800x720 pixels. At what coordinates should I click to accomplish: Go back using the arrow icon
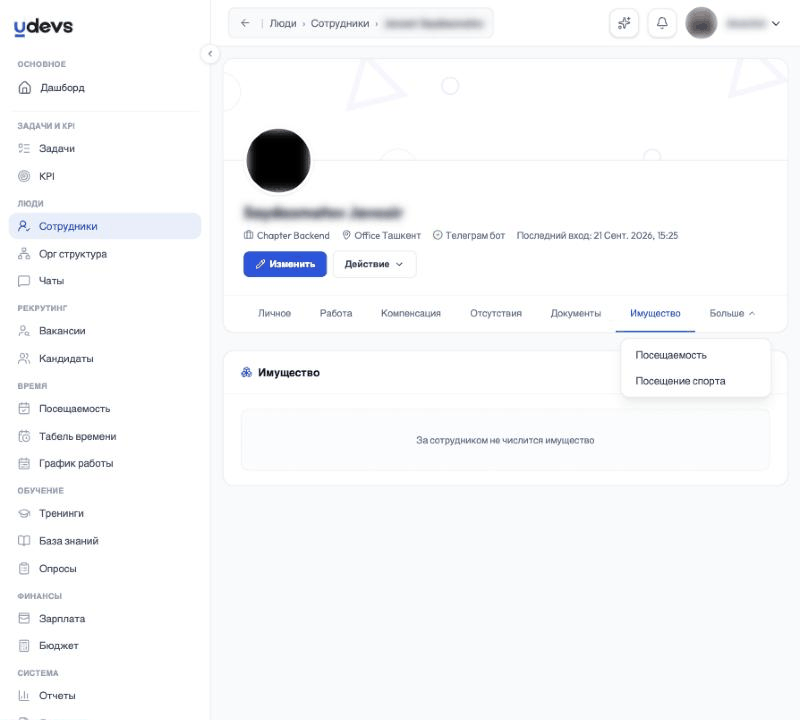245,23
